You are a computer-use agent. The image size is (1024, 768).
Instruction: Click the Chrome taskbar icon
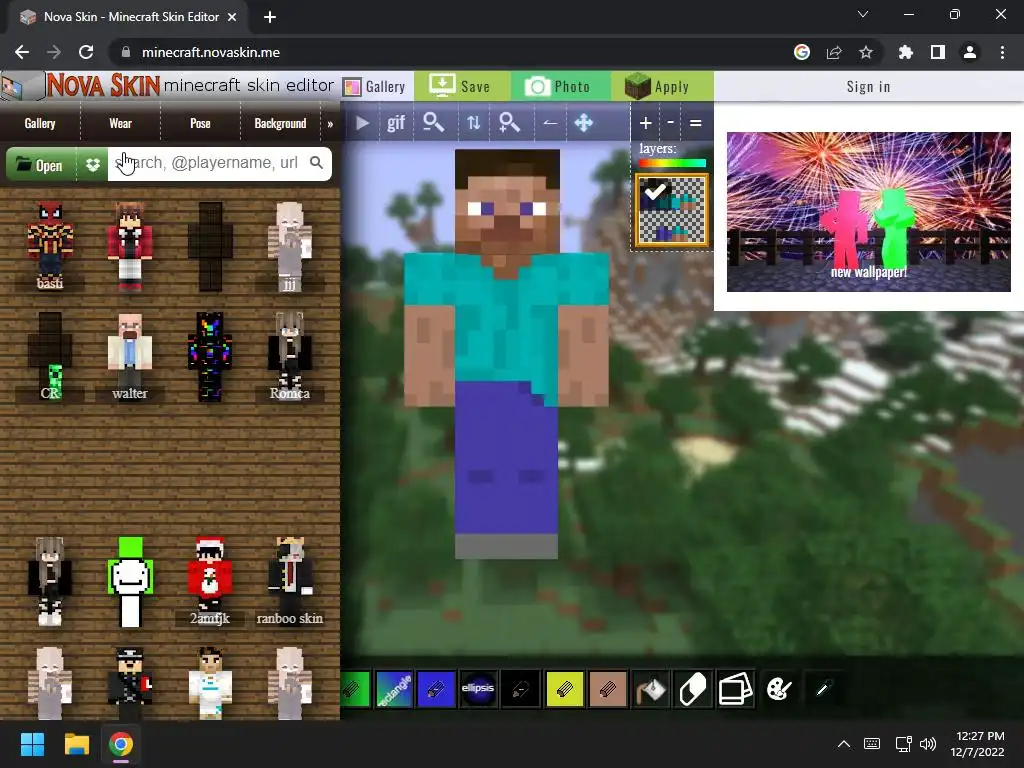pyautogui.click(x=121, y=744)
